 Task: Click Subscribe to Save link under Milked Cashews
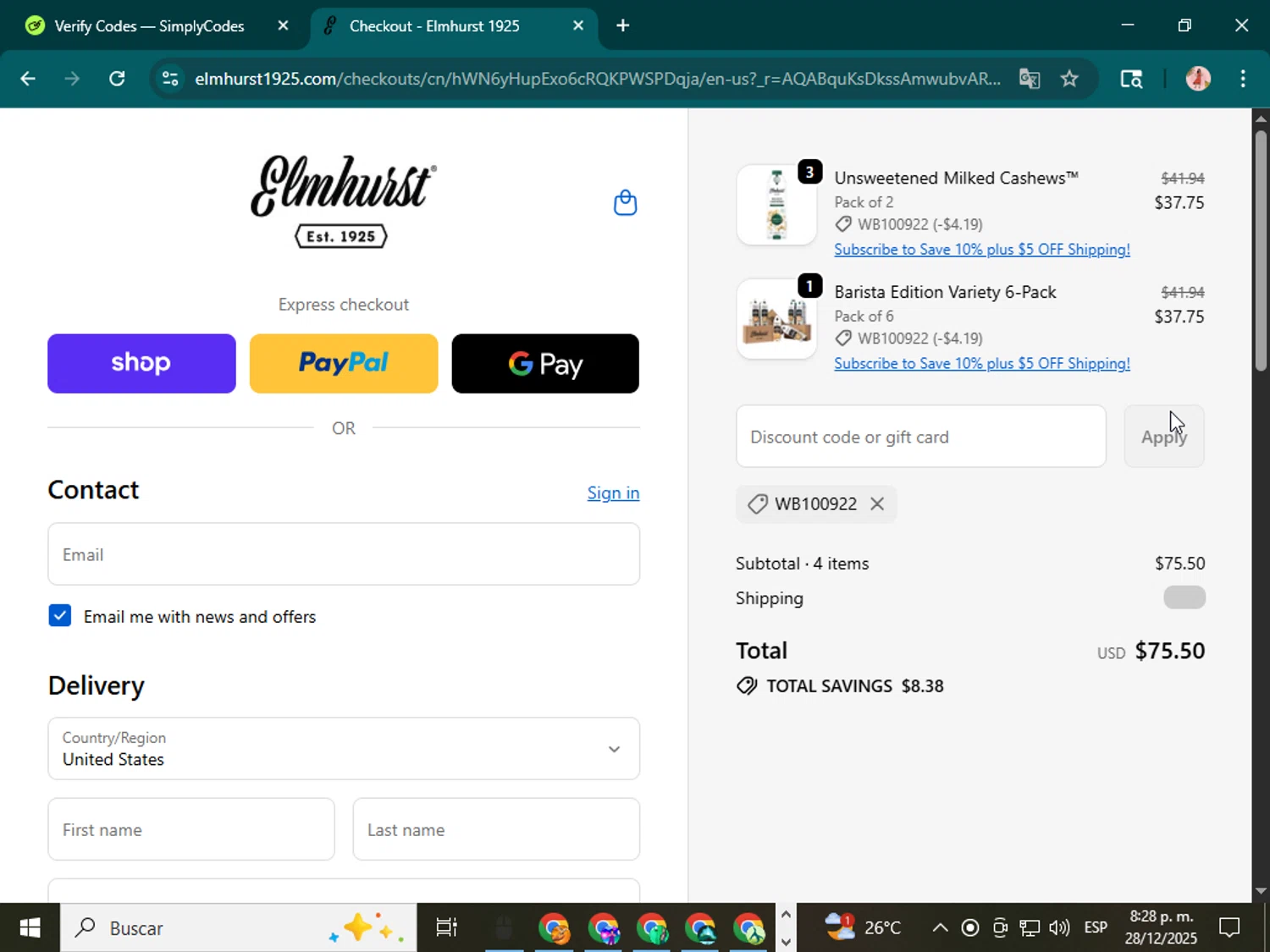(x=982, y=250)
